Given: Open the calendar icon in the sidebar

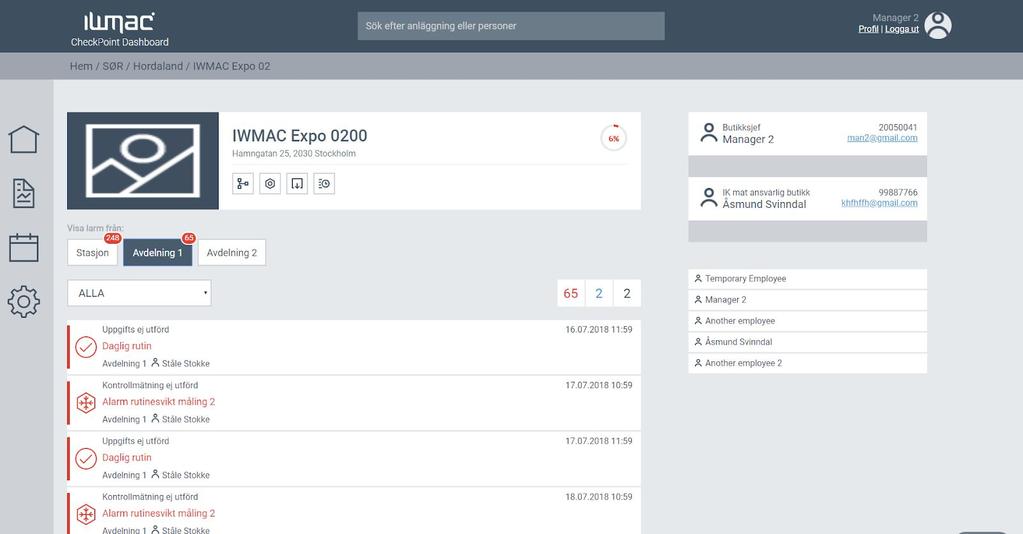Looking at the screenshot, I should (x=23, y=247).
